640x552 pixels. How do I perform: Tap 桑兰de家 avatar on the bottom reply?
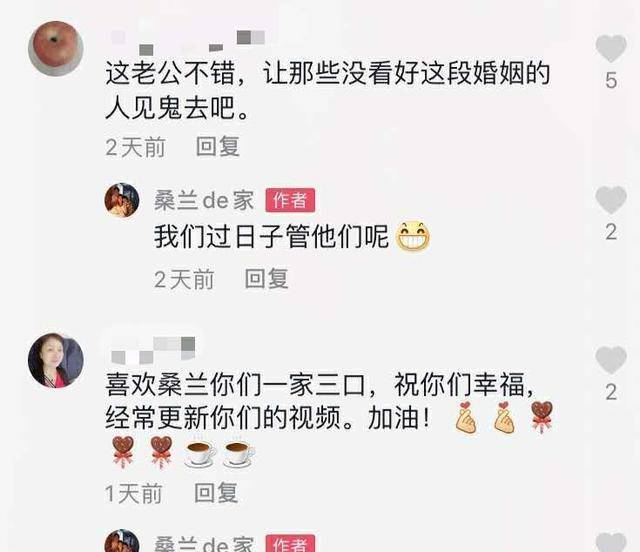tap(122, 541)
